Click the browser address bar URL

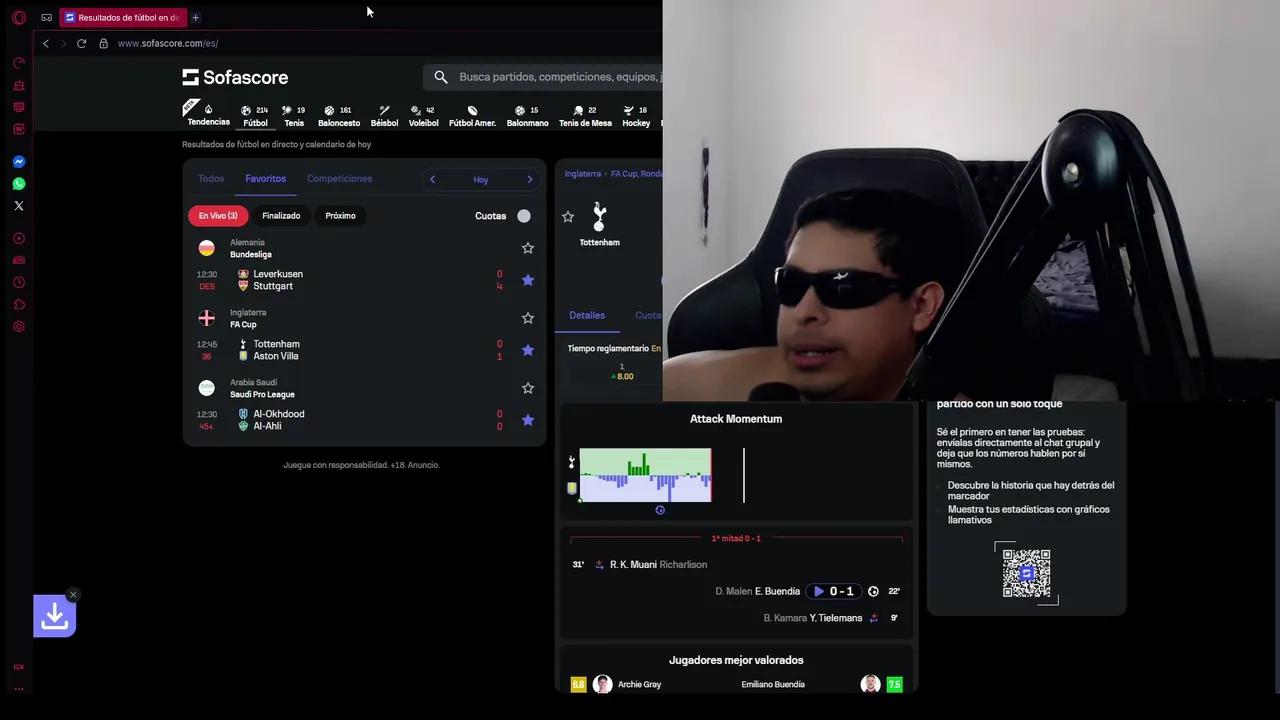coord(168,44)
